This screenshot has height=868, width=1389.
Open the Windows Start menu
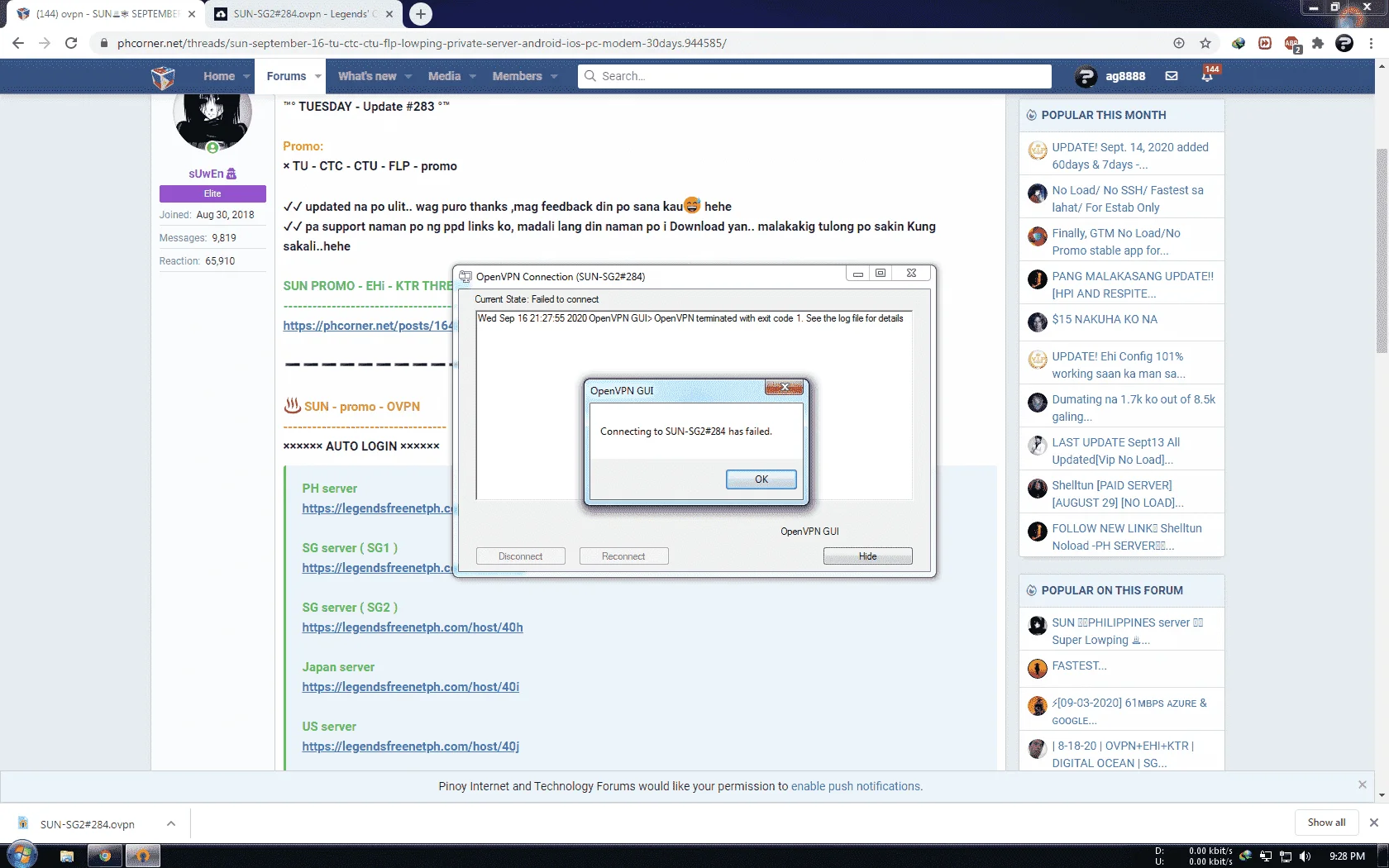click(22, 855)
